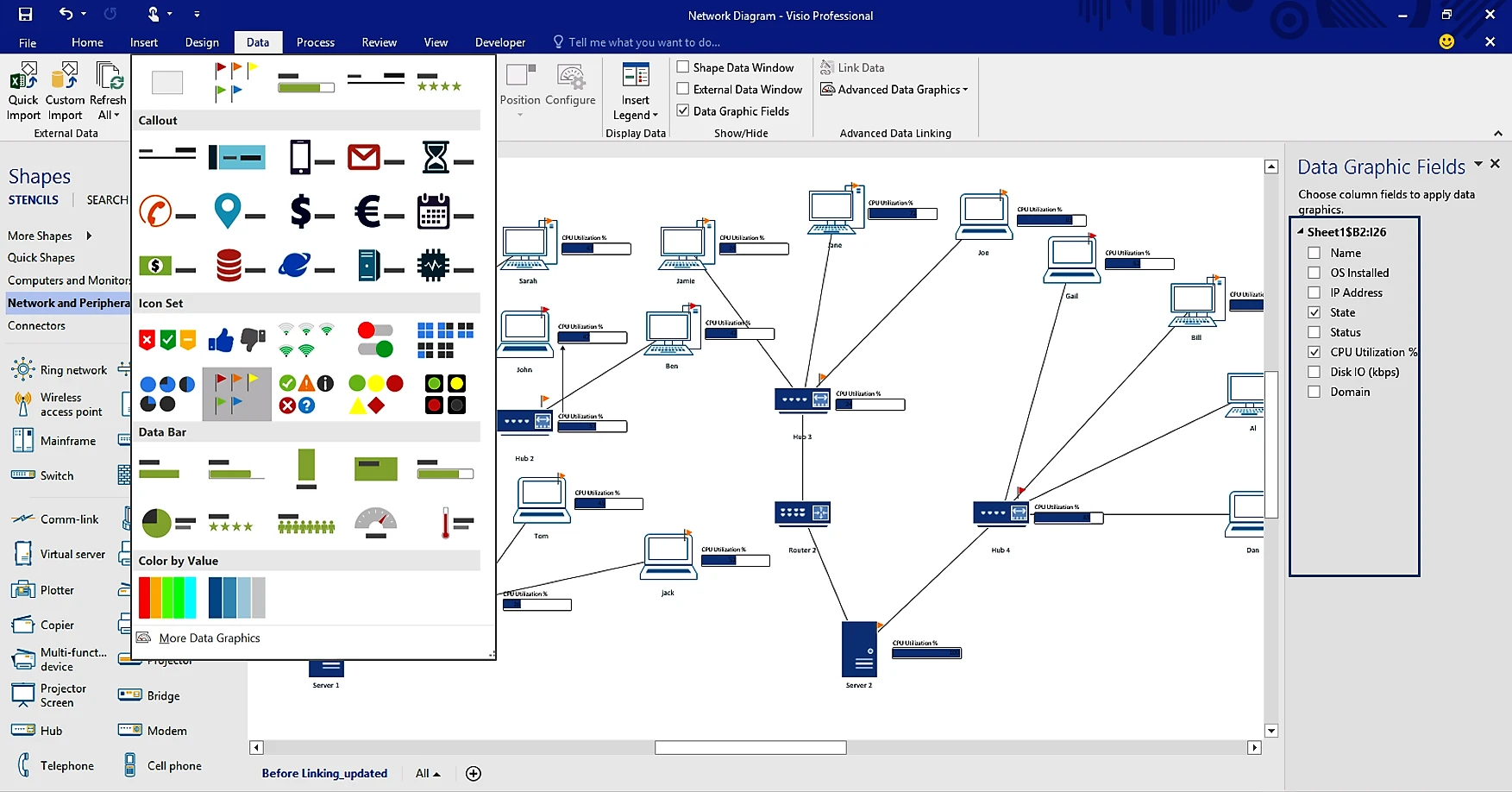Click More Data Graphics link
Image resolution: width=1512 pixels, height=792 pixels.
tap(209, 638)
